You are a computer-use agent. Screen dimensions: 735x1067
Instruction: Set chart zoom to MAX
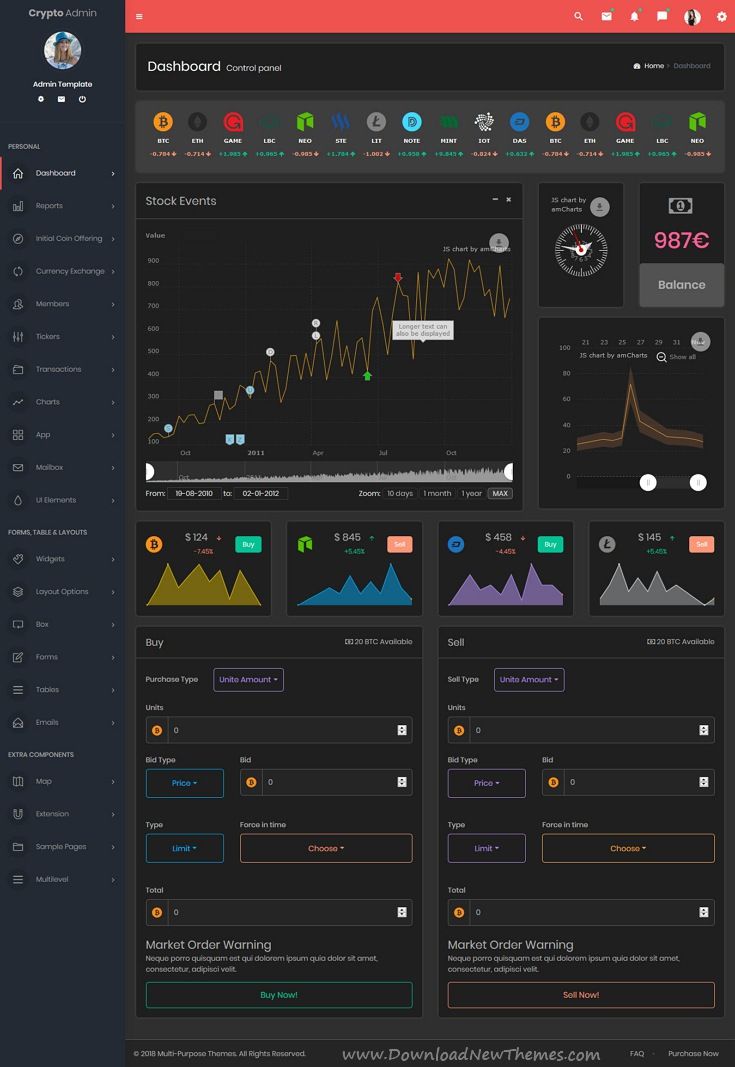[x=500, y=493]
